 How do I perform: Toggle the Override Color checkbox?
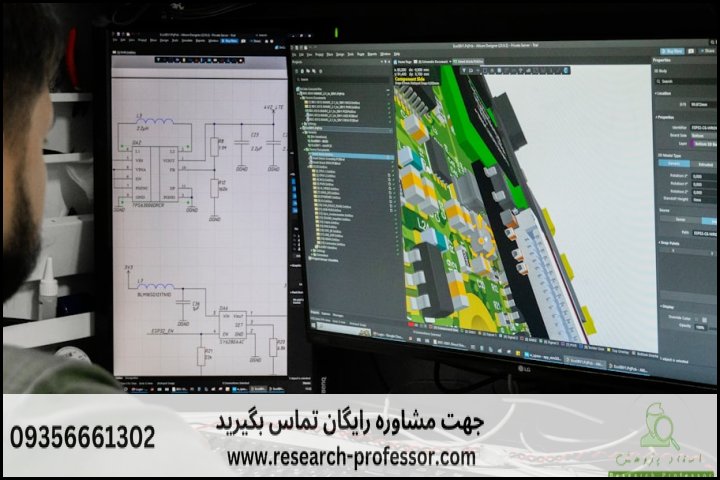click(697, 319)
